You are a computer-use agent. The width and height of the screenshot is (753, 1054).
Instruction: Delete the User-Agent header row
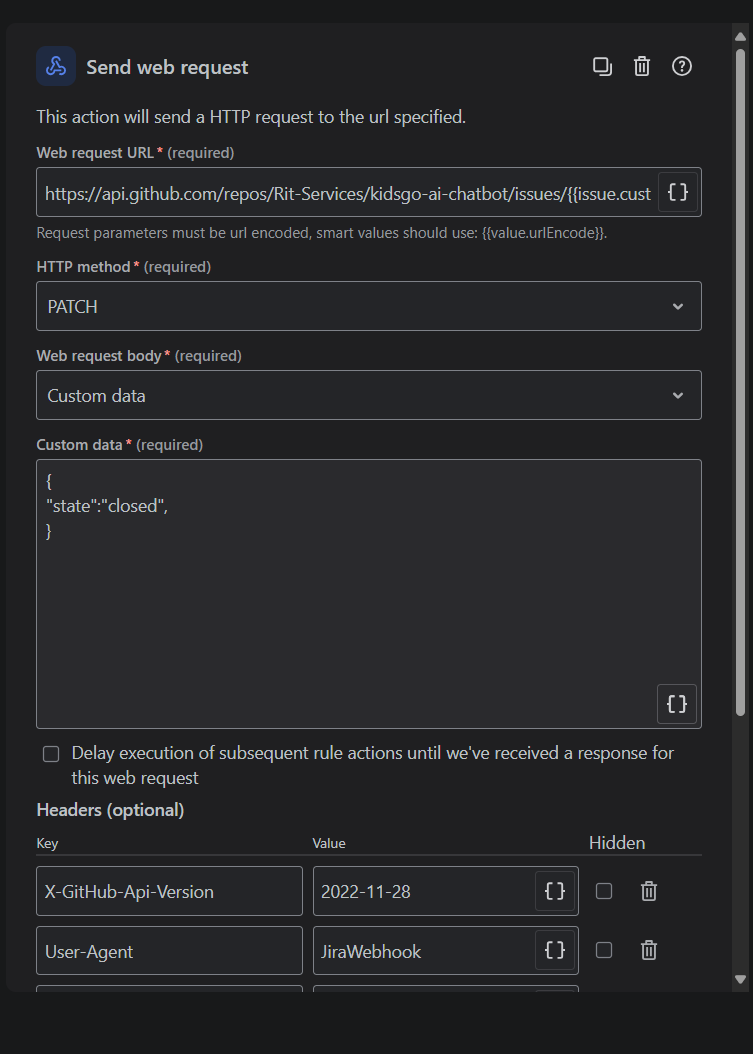(x=648, y=950)
